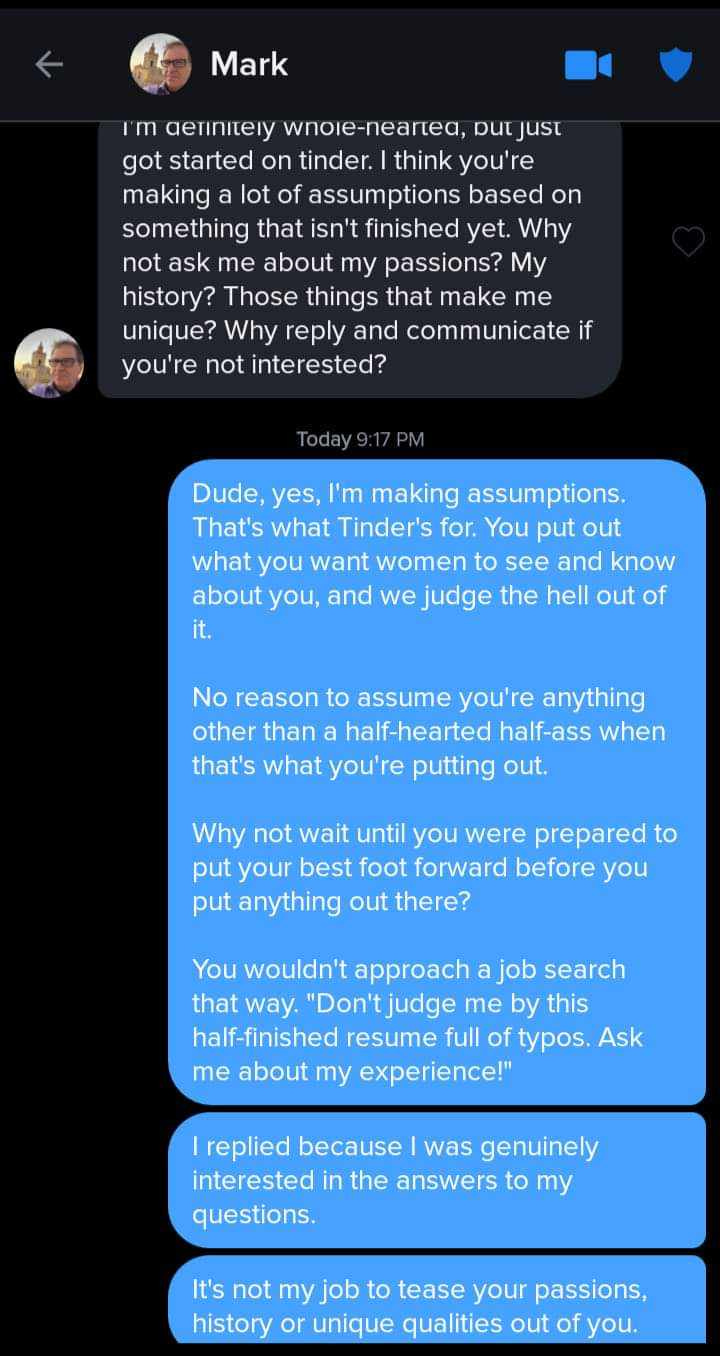Open Mark's profile photo in the header

[160, 64]
